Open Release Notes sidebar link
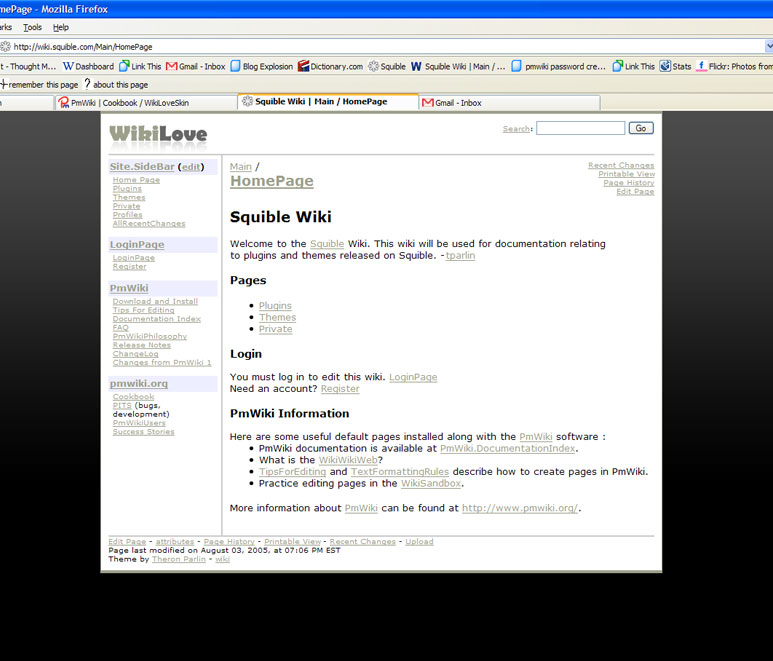 (x=141, y=345)
